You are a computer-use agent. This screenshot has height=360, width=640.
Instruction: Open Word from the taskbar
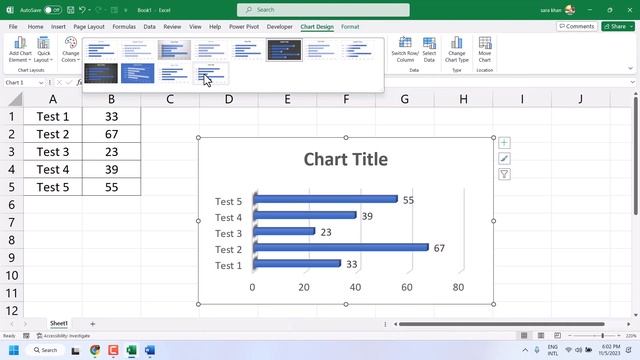point(150,350)
